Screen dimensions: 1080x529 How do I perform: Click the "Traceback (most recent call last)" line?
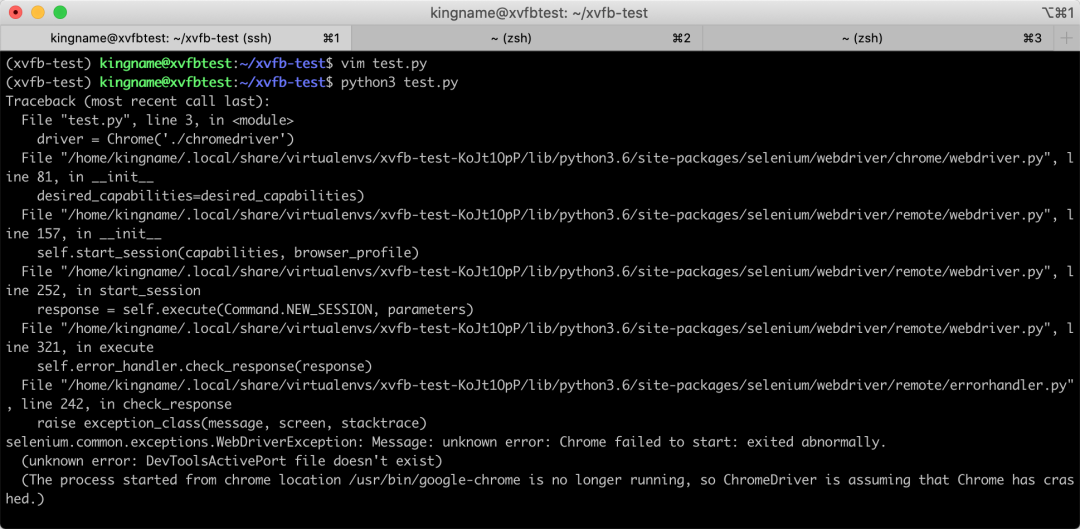pos(138,101)
